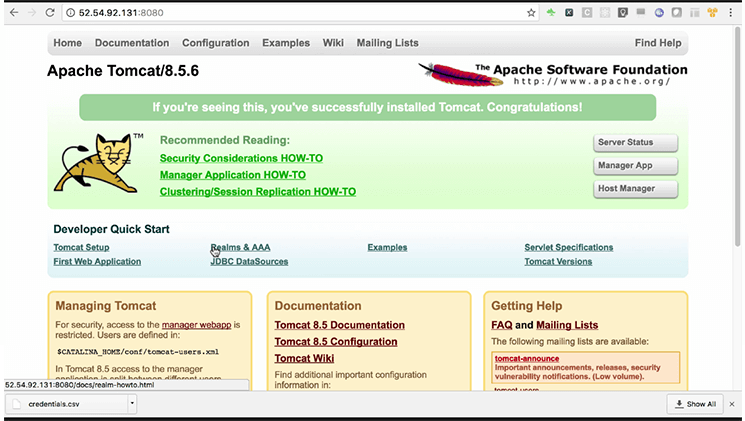This screenshot has height=421, width=745.
Task: Open the FAQ link
Action: coord(502,325)
